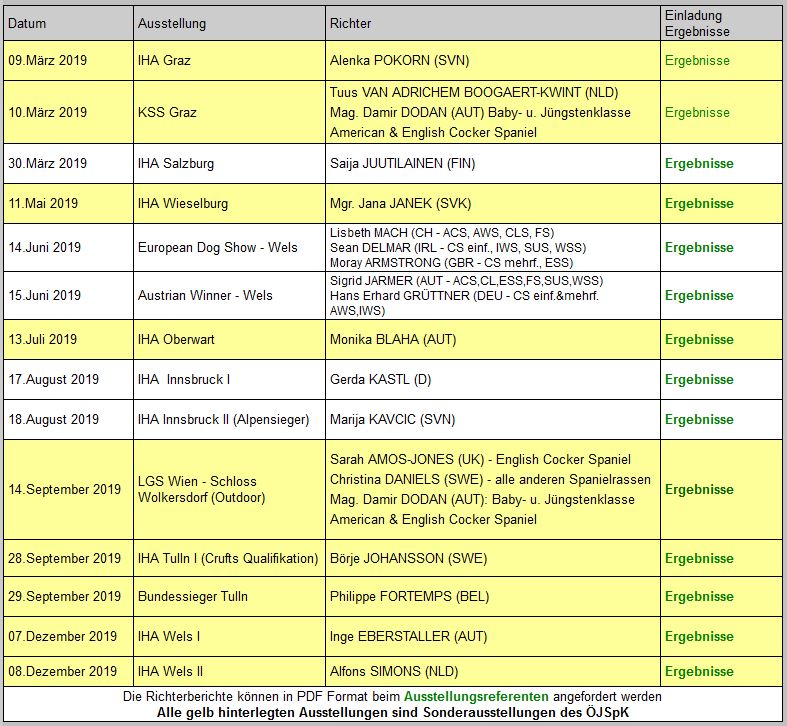Open Ergebnisse for IHA Wels II
The image size is (787, 726).
pyautogui.click(x=699, y=671)
